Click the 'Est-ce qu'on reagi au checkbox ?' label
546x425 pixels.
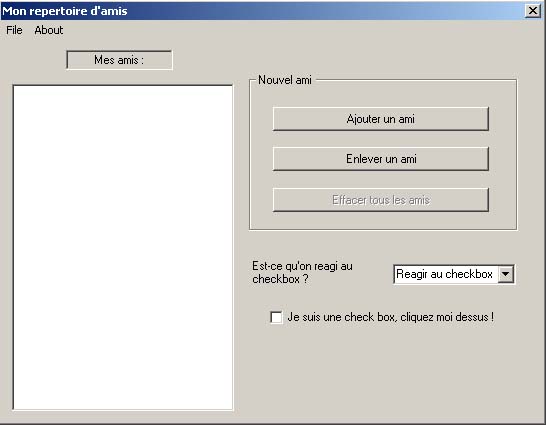(x=302, y=273)
